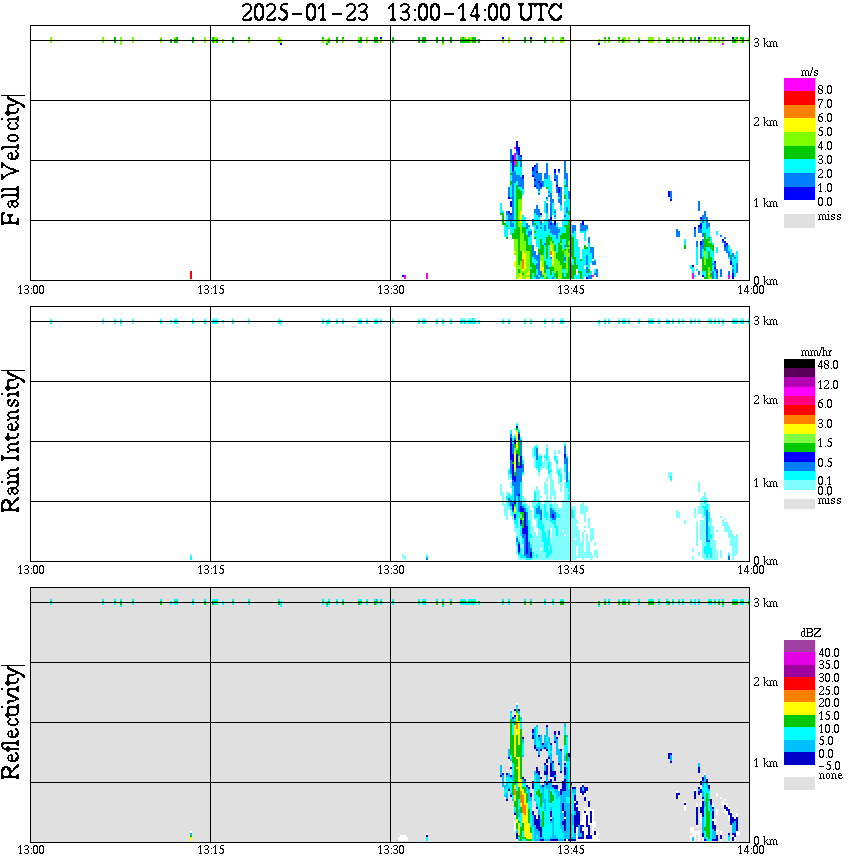
Task: Click the '13:15' tick under Fall Velocity panel
Action: tap(211, 290)
